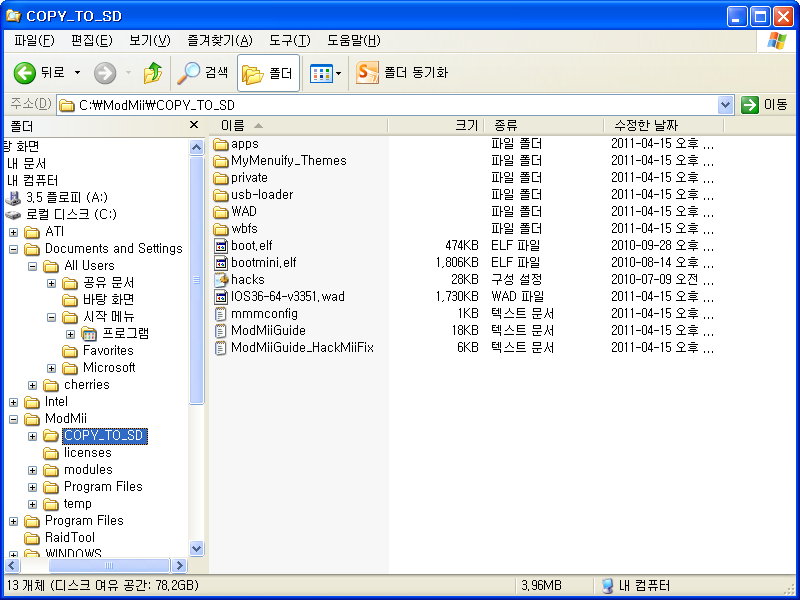The height and width of the screenshot is (600, 800).
Task: Sort by the 수정한 날짜 column header
Action: pyautogui.click(x=663, y=125)
